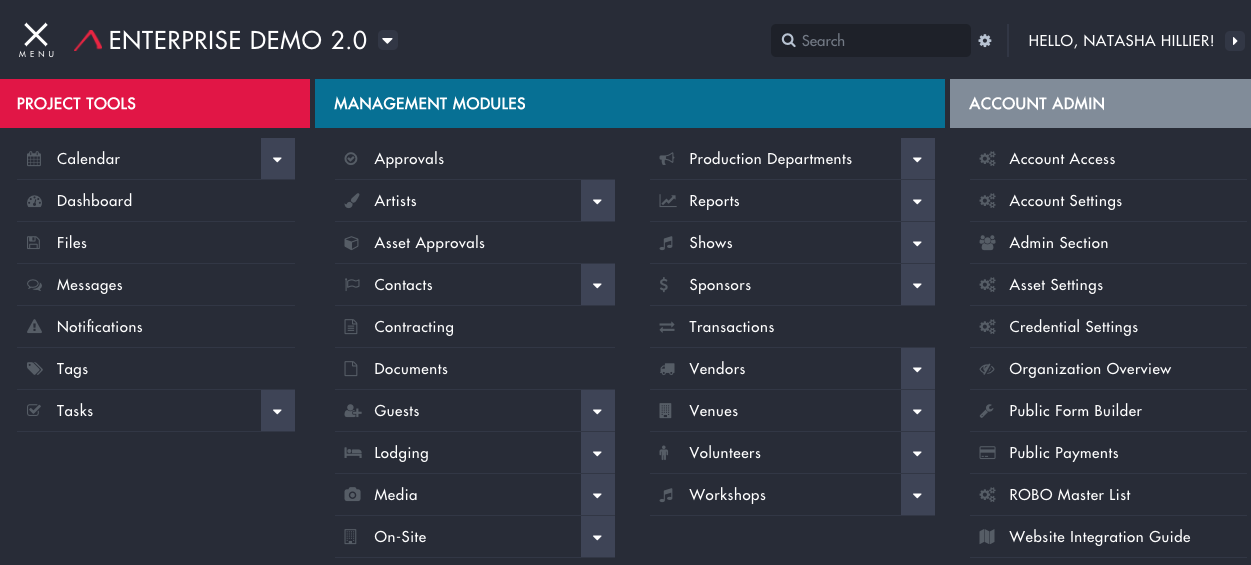Click the camera icon next to Media
The width and height of the screenshot is (1251, 565).
352,495
